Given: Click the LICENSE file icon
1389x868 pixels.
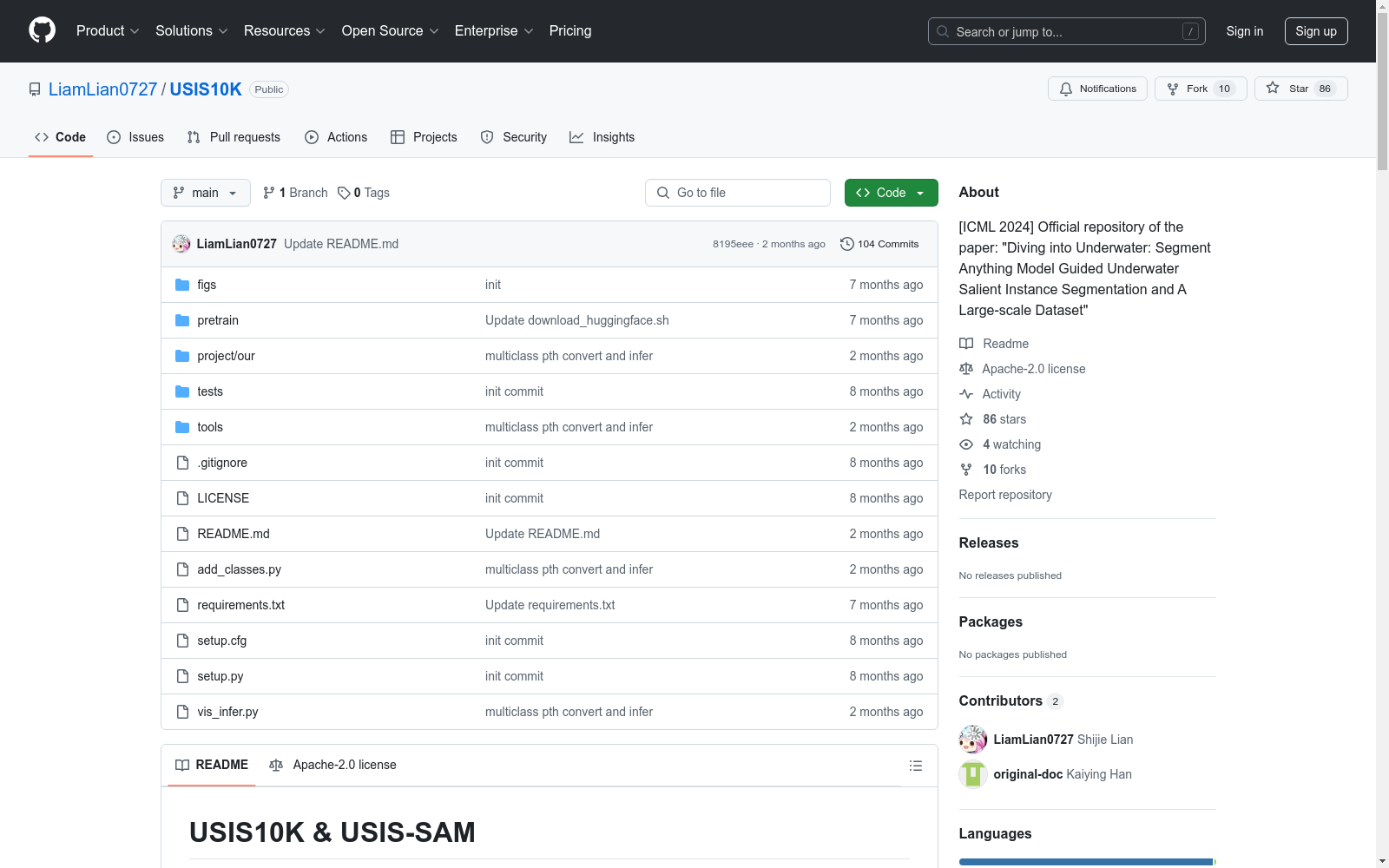Looking at the screenshot, I should [182, 498].
